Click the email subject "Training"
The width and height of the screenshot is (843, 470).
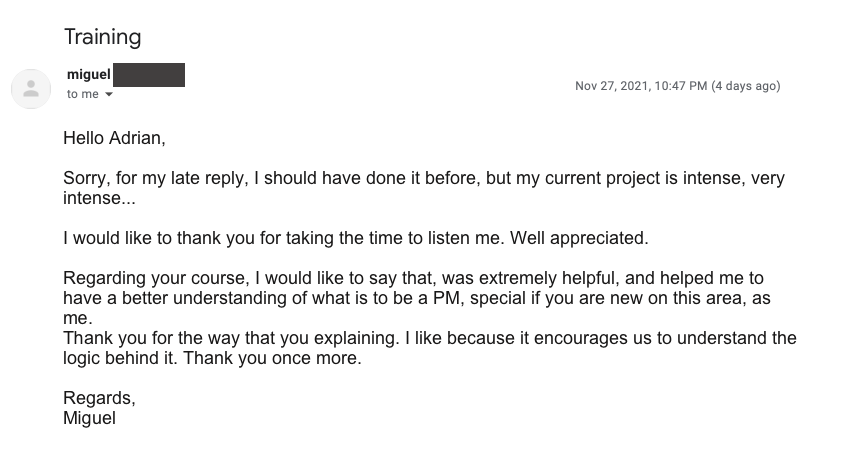pos(102,37)
